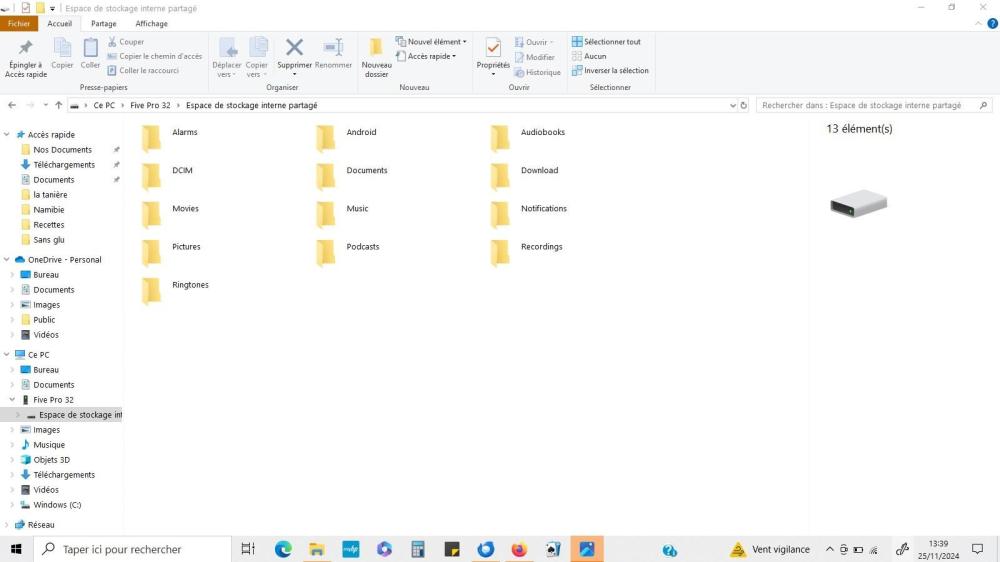Click the Renommer icon

pos(334,48)
